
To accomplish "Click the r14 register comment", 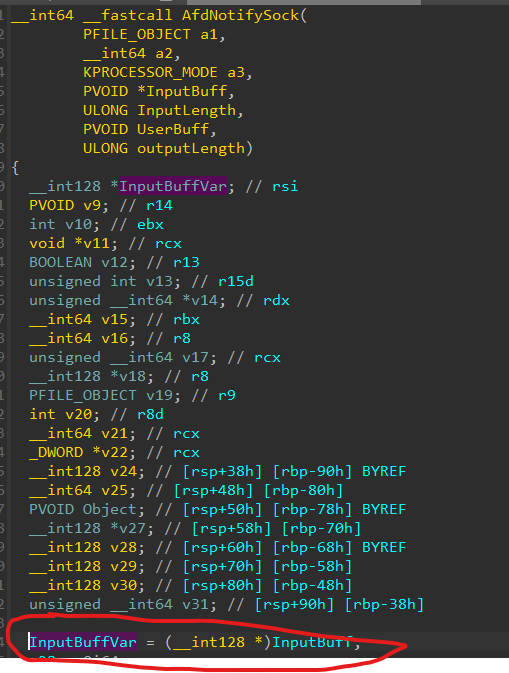I will [159, 205].
